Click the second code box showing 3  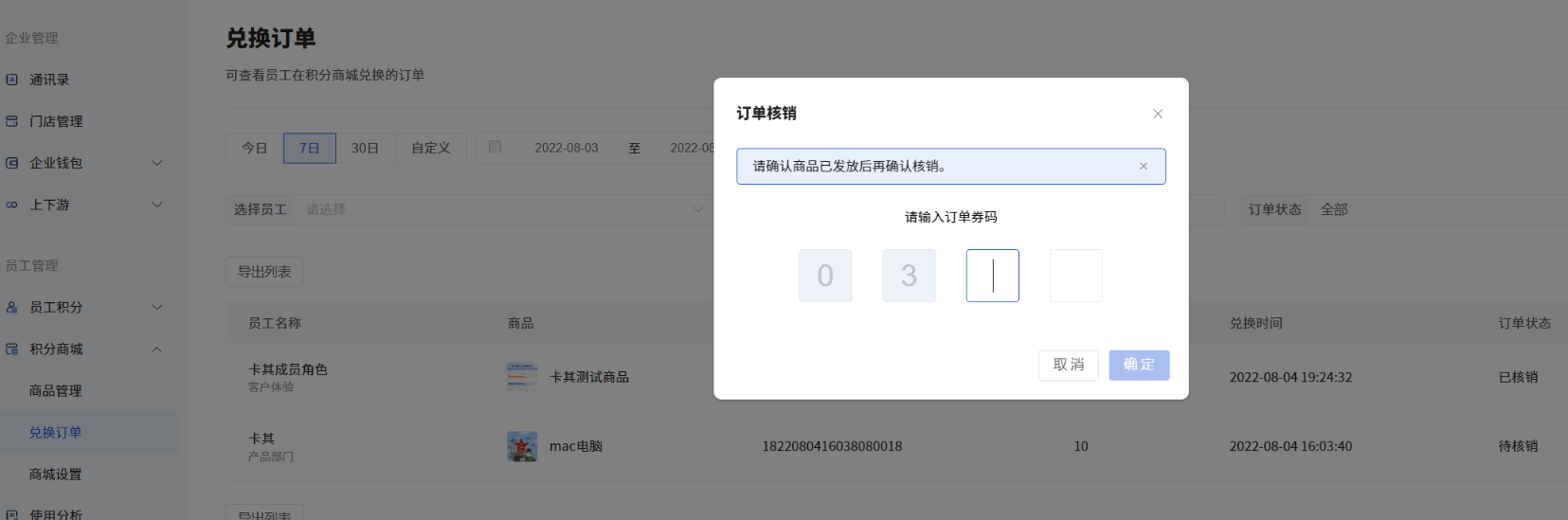[909, 276]
